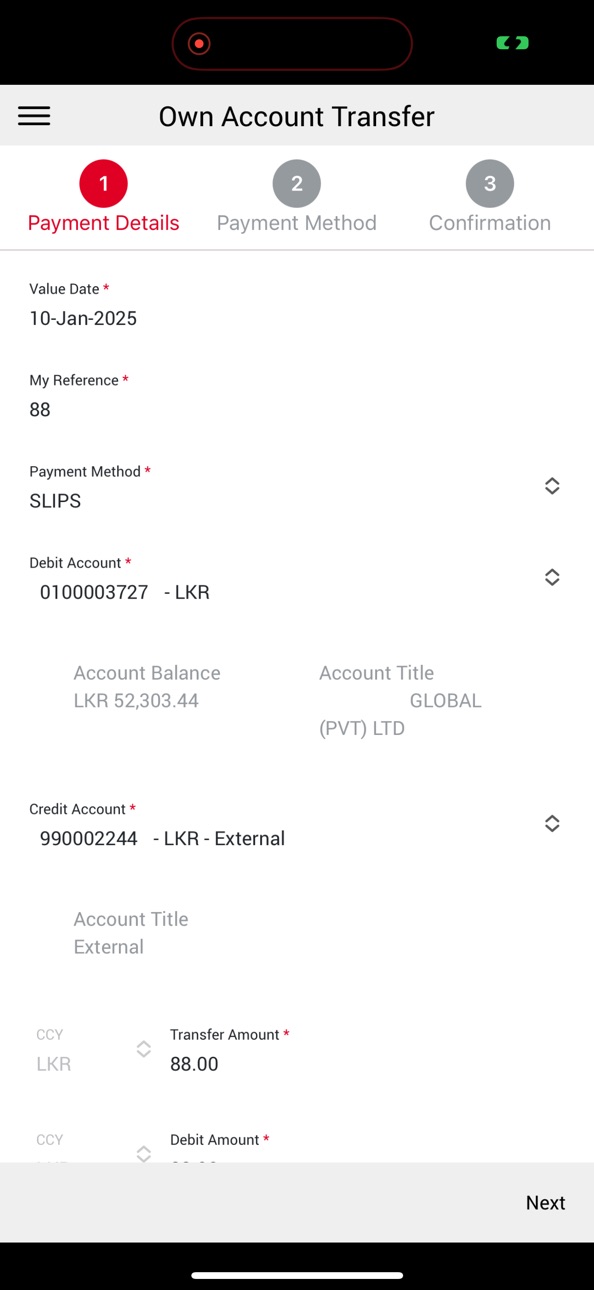Open the hamburger menu

[34, 116]
